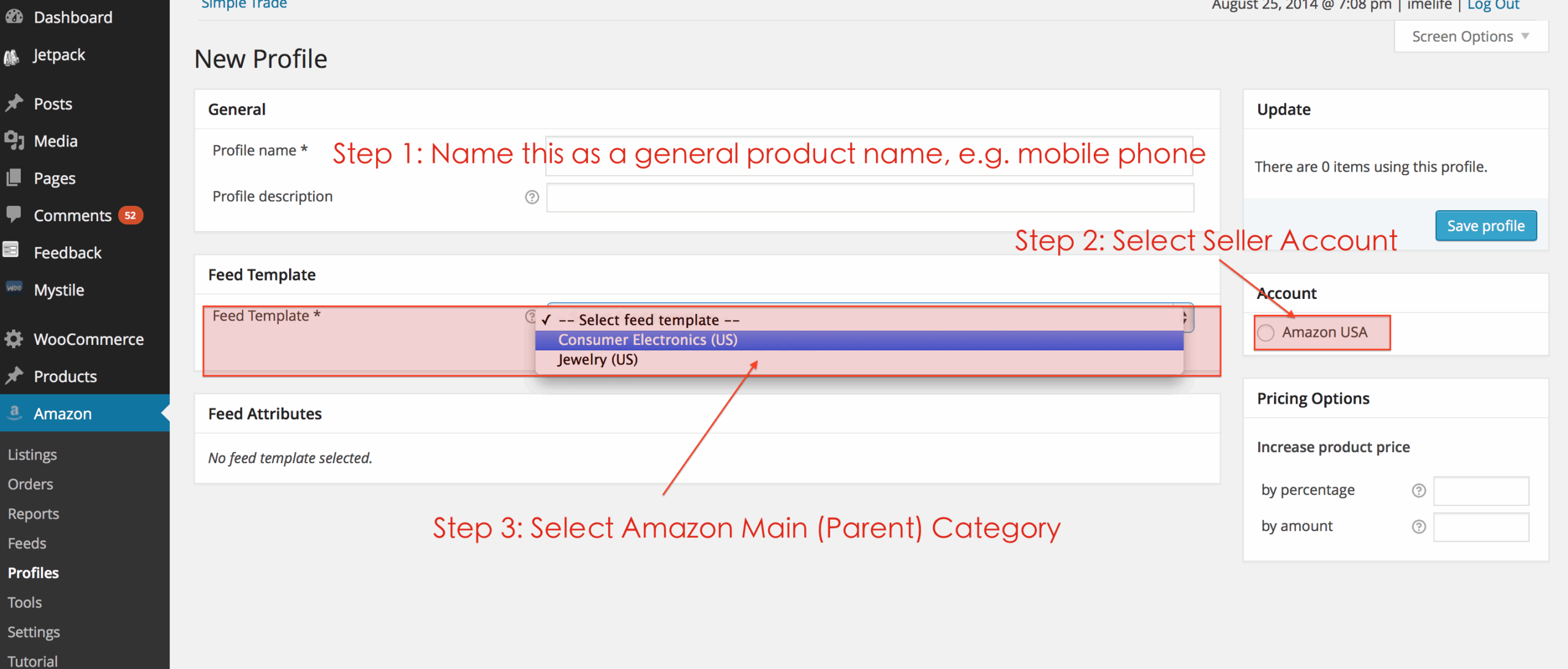
Task: Click the Dashboard gauge icon
Action: [x=13, y=17]
